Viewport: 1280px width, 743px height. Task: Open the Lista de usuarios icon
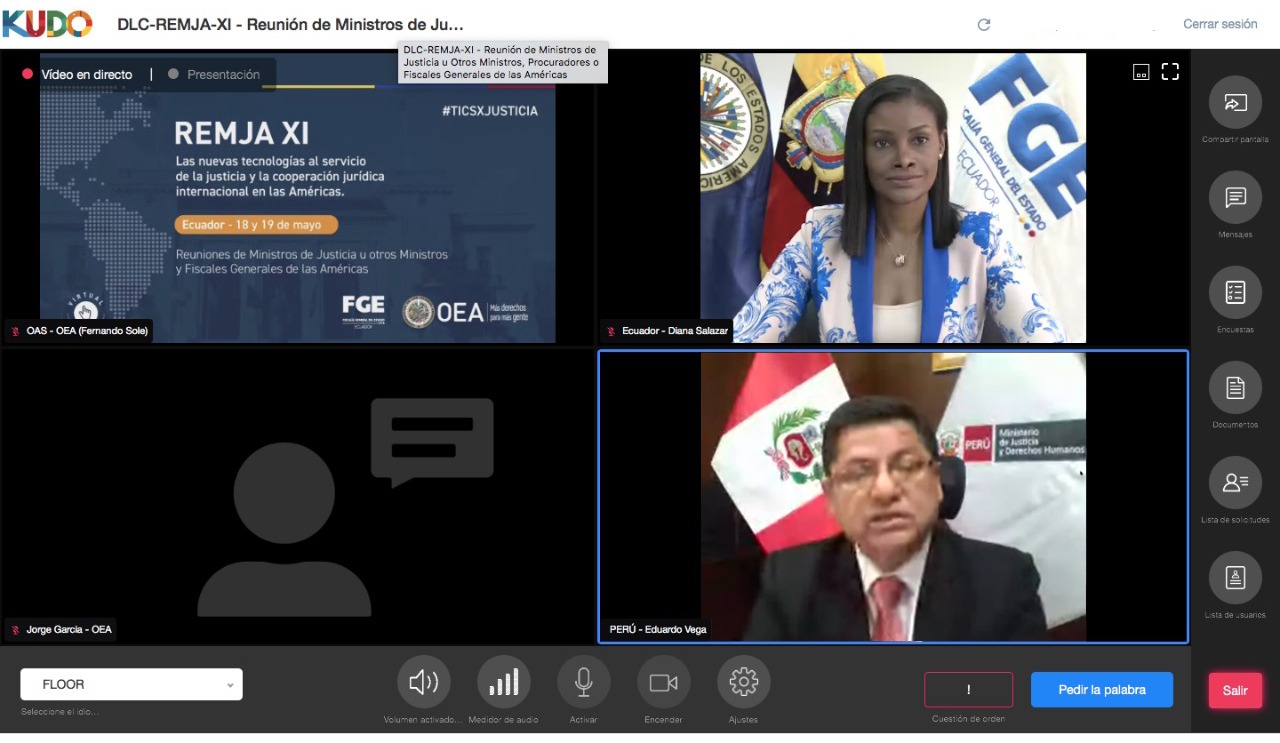[x=1235, y=577]
